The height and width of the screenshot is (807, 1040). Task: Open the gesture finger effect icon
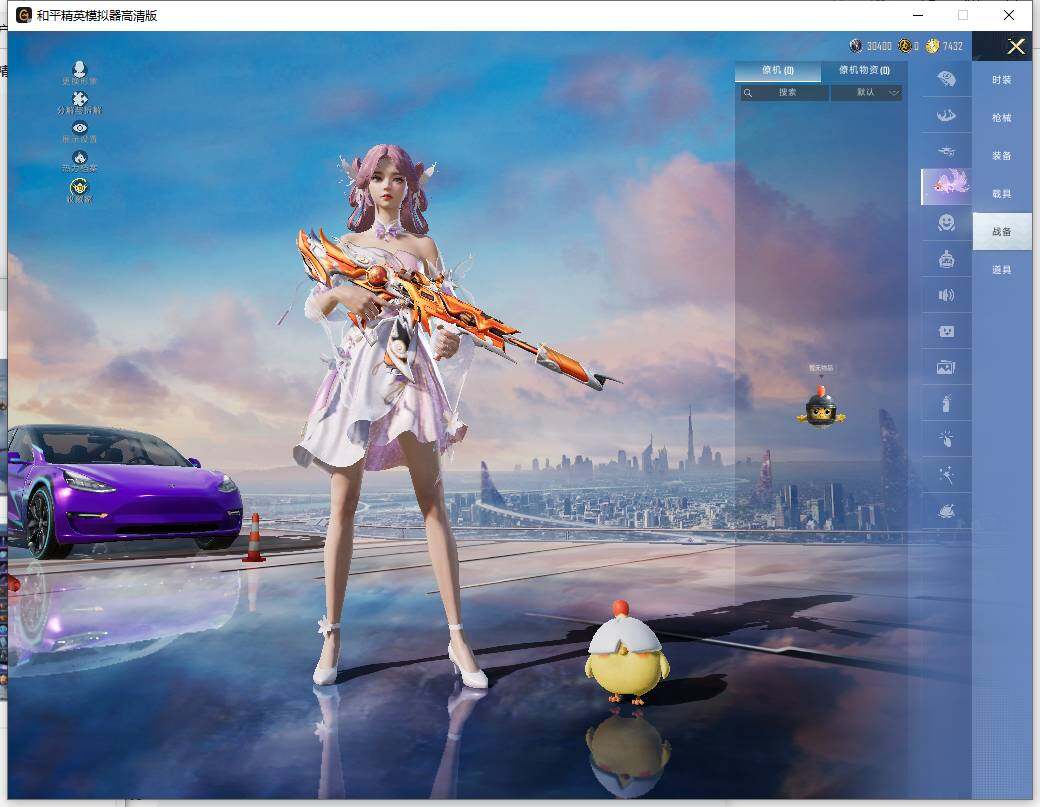click(946, 439)
